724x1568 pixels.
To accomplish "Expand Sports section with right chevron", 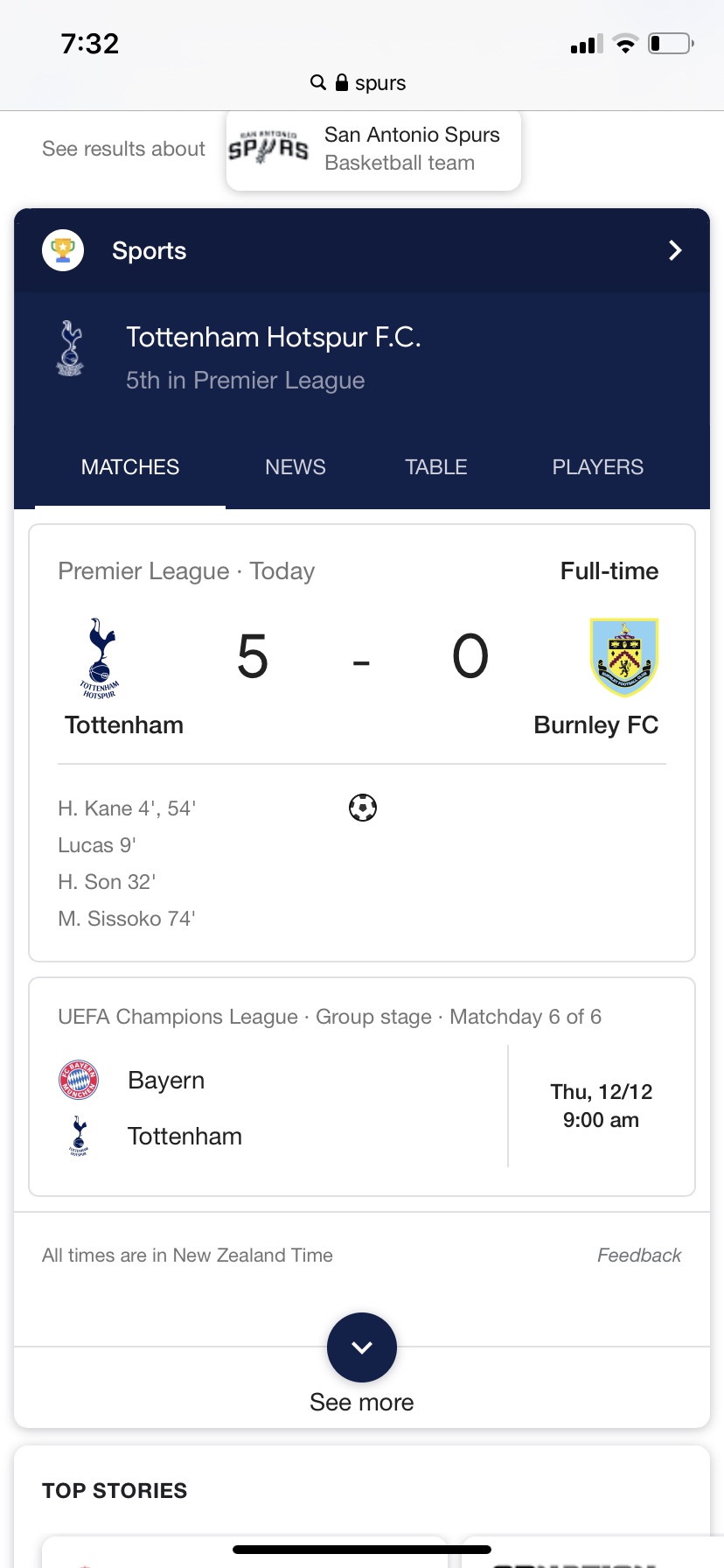I will click(x=675, y=250).
